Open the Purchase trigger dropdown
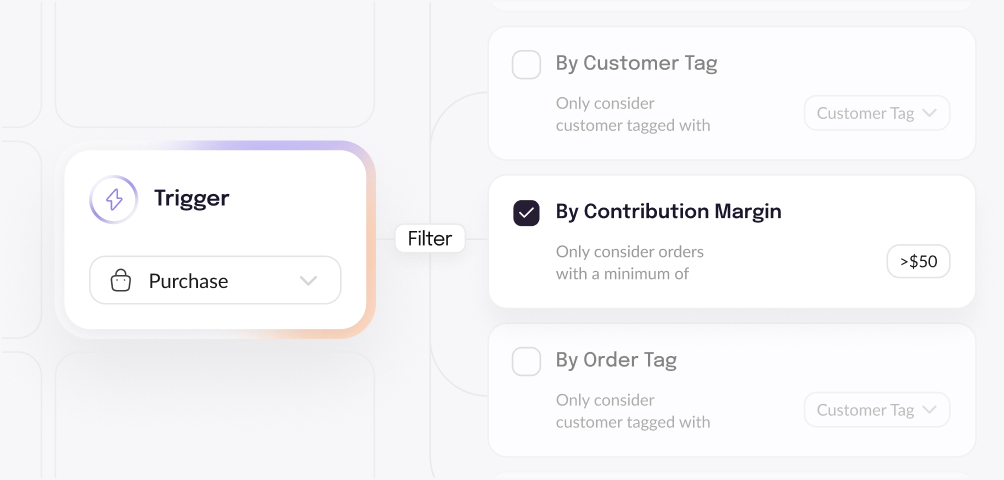Screen dimensions: 1004x480 pos(215,281)
